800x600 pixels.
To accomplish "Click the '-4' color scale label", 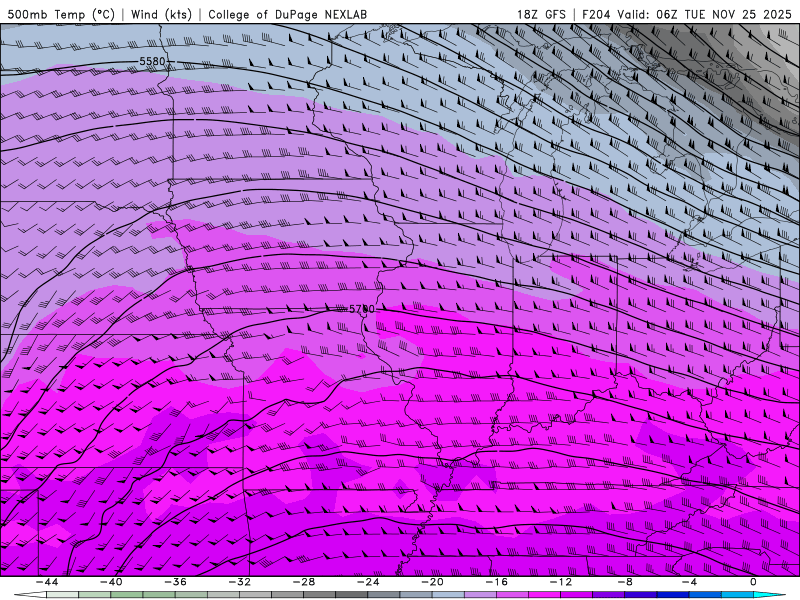I will click(689, 582).
